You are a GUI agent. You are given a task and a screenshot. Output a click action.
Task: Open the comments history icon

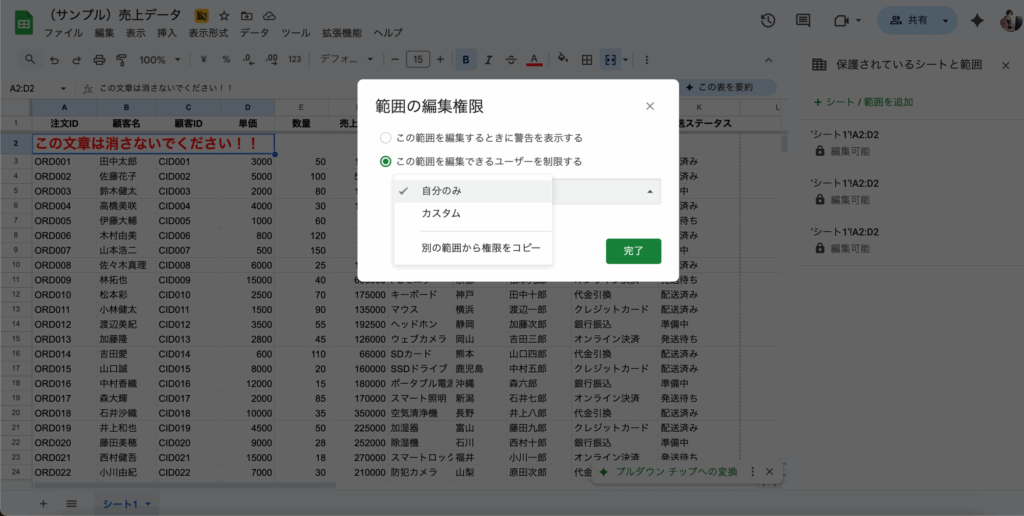pos(803,21)
